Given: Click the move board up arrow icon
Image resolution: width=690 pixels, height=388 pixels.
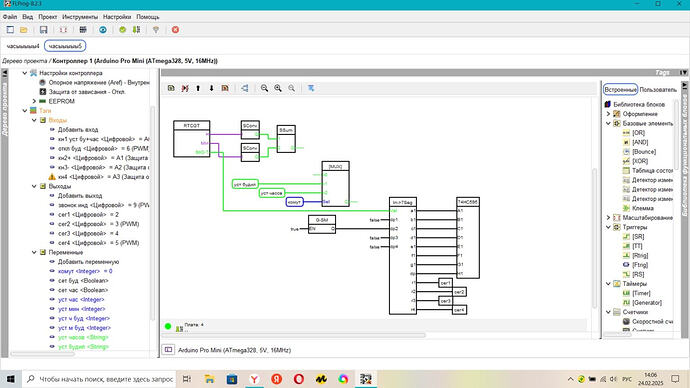Looking at the screenshot, I should 198,88.
